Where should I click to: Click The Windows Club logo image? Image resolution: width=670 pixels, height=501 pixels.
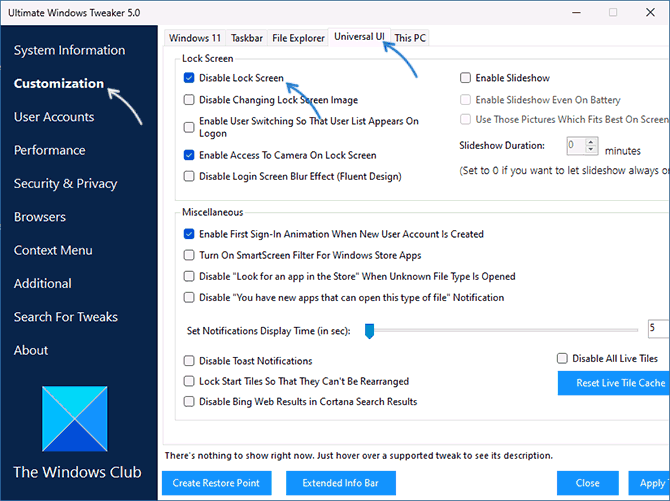(x=75, y=418)
